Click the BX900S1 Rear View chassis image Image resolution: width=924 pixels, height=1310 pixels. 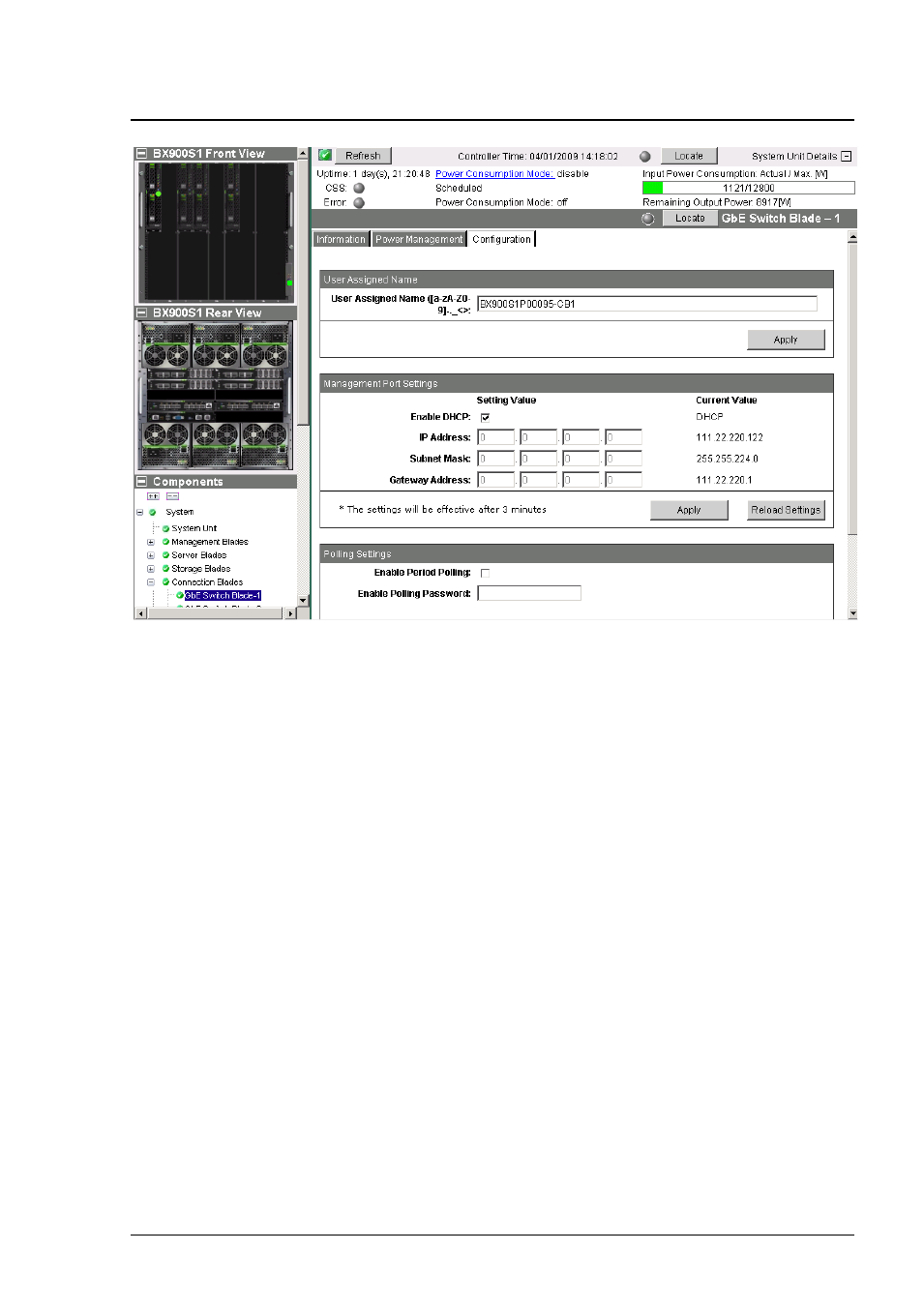tap(216, 395)
